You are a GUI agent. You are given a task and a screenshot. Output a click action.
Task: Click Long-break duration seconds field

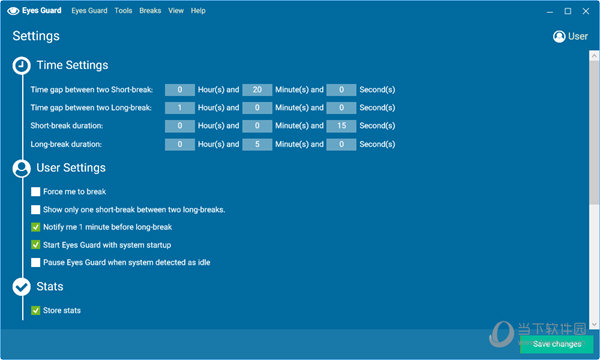pyautogui.click(x=341, y=144)
